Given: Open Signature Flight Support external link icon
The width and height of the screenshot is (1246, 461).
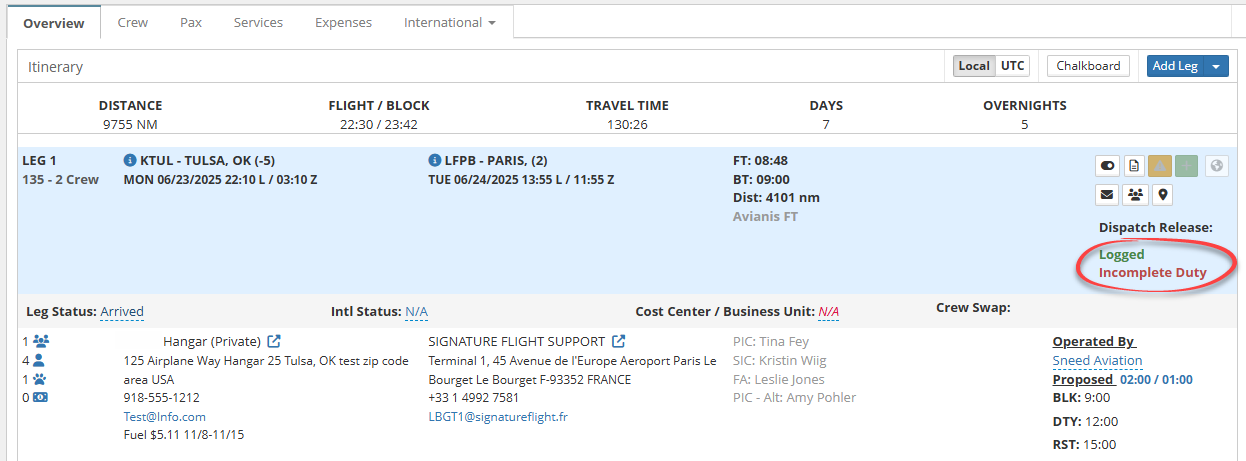Looking at the screenshot, I should [x=619, y=342].
